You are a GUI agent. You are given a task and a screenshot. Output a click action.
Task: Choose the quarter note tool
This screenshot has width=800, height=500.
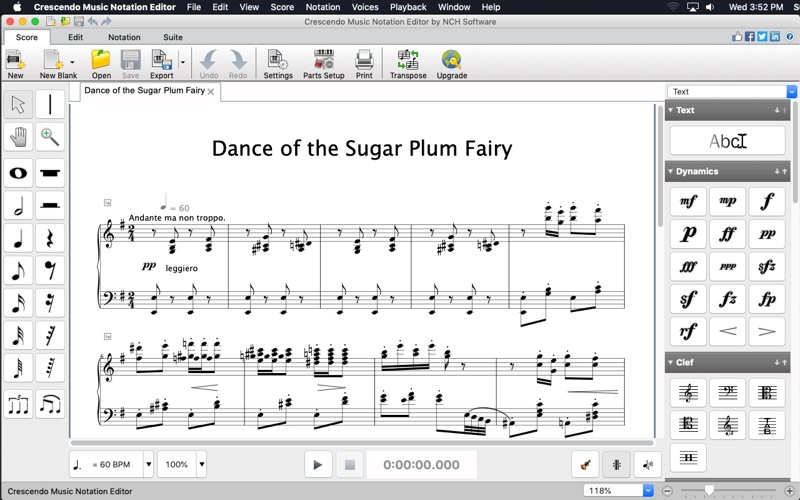point(18,238)
